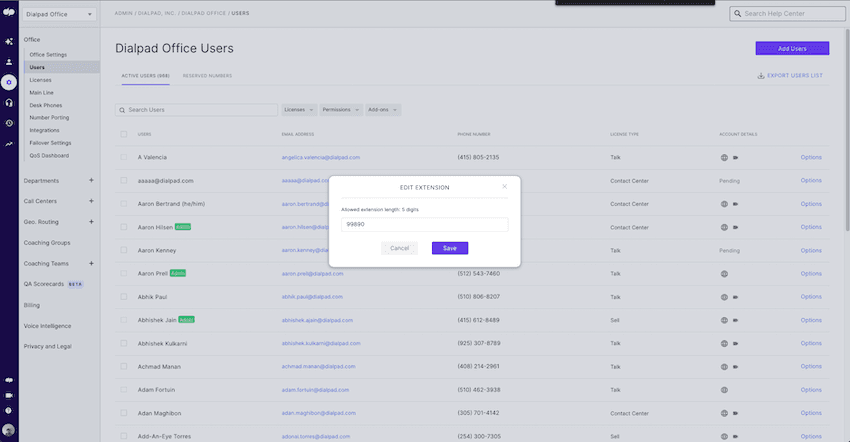Click Cancel in the Edit Extension dialog

pyautogui.click(x=399, y=248)
